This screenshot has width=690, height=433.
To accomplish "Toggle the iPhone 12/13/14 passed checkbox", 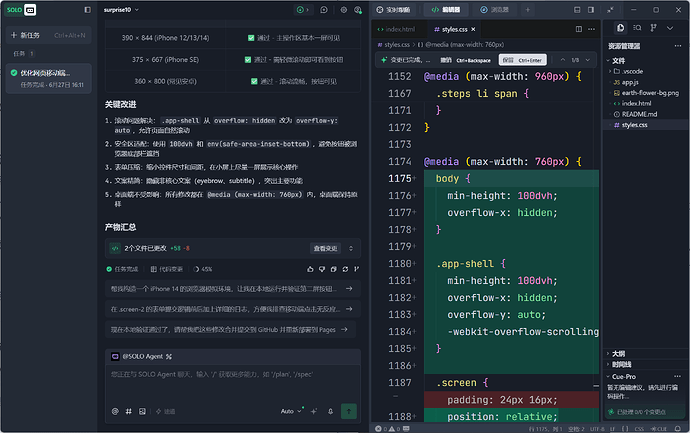I will 251,38.
